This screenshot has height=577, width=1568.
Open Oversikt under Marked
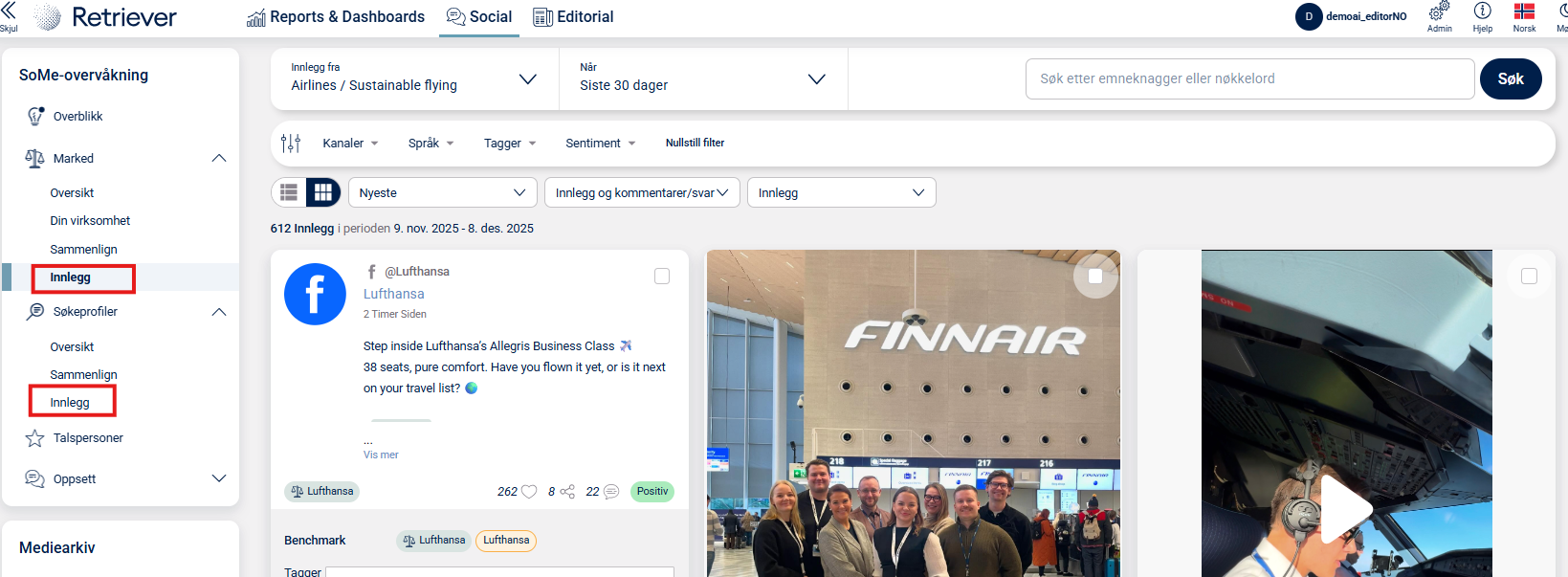tap(72, 193)
